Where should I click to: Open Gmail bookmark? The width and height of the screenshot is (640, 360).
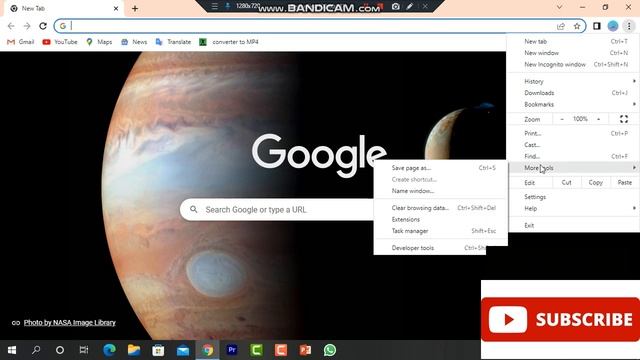[x=20, y=42]
